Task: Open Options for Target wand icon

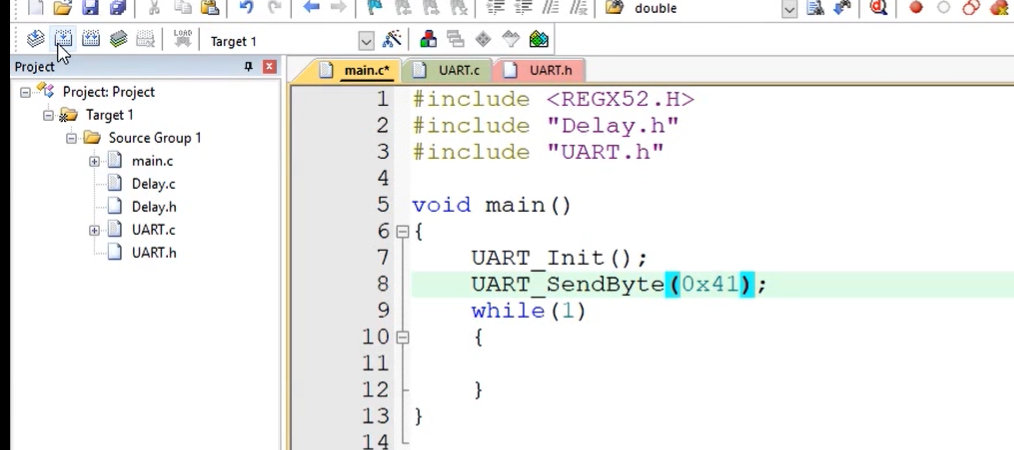Action: 392,39
